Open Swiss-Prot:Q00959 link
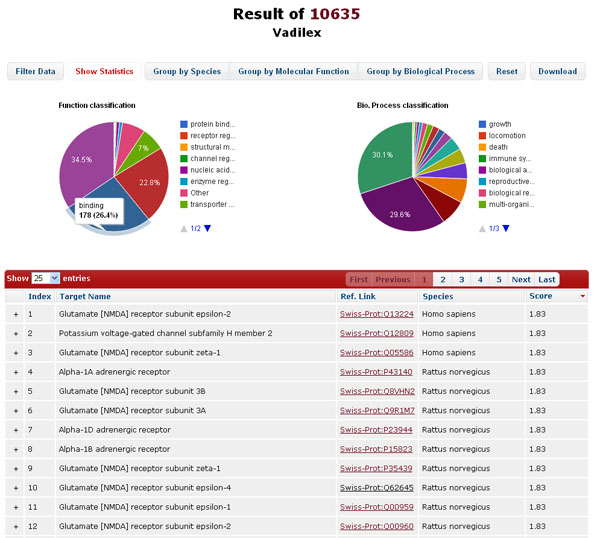The height and width of the screenshot is (538, 600). pyautogui.click(x=377, y=507)
